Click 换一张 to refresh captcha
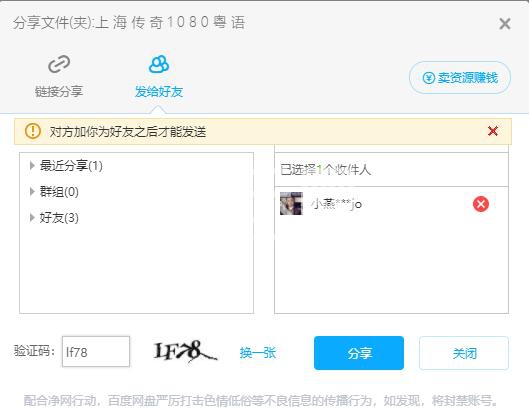This screenshot has height=412, width=529. pos(258,353)
